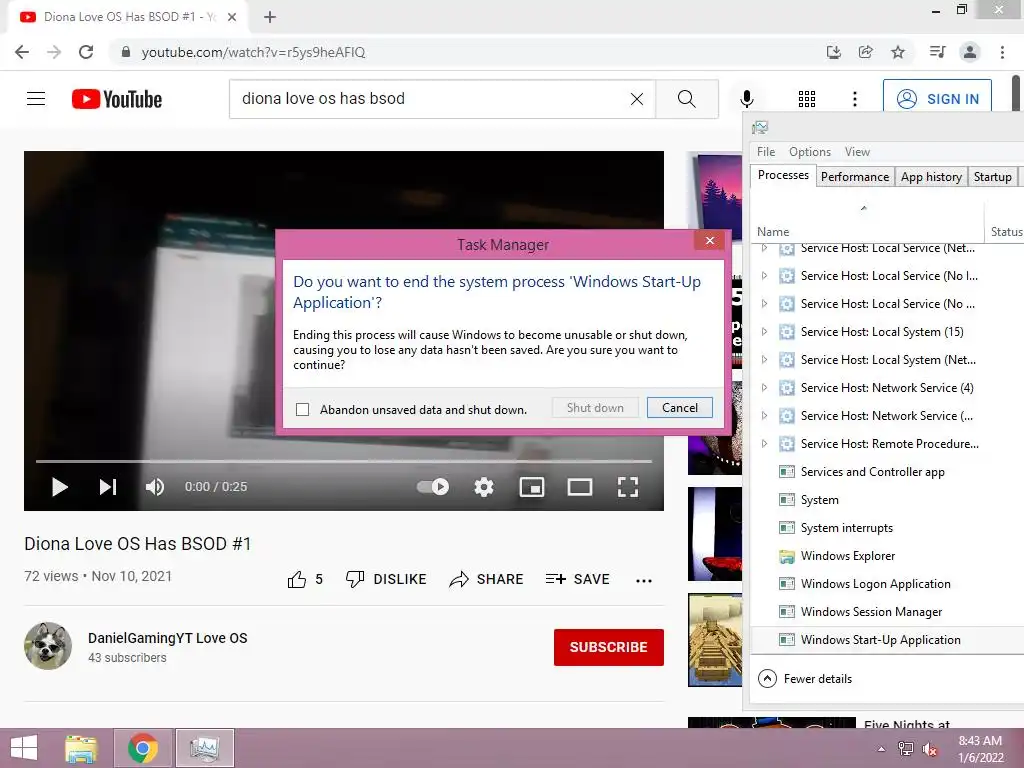Open the Windows Start button
1024x768 pixels.
tap(24, 748)
